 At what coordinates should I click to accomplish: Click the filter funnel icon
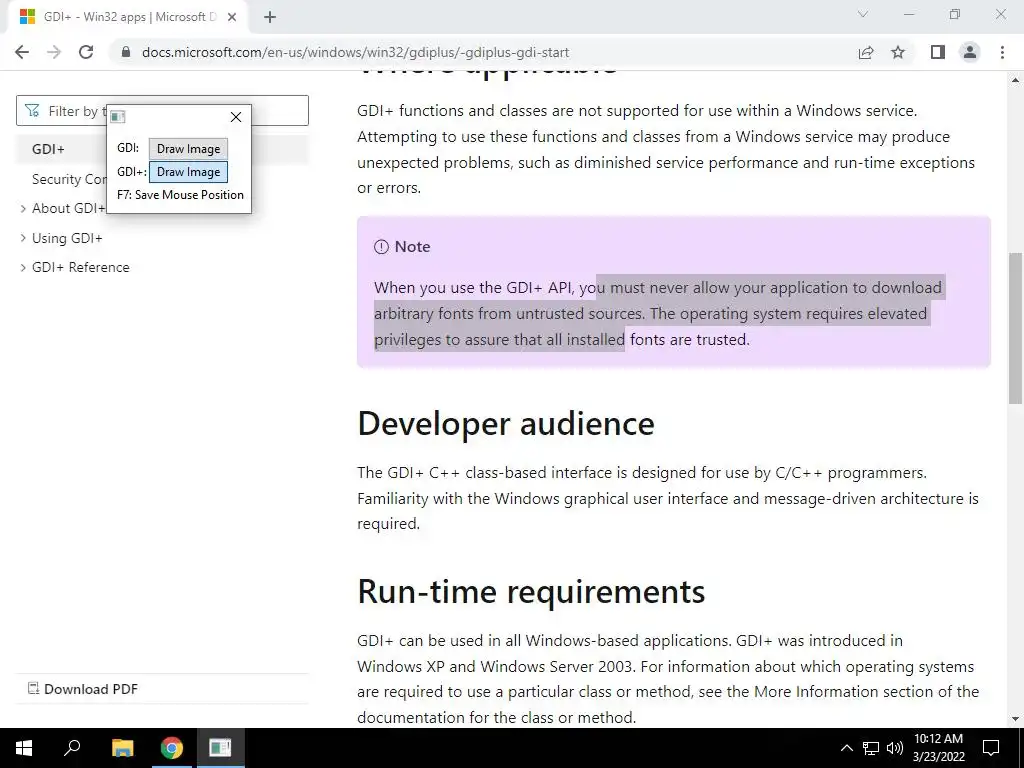[32, 110]
